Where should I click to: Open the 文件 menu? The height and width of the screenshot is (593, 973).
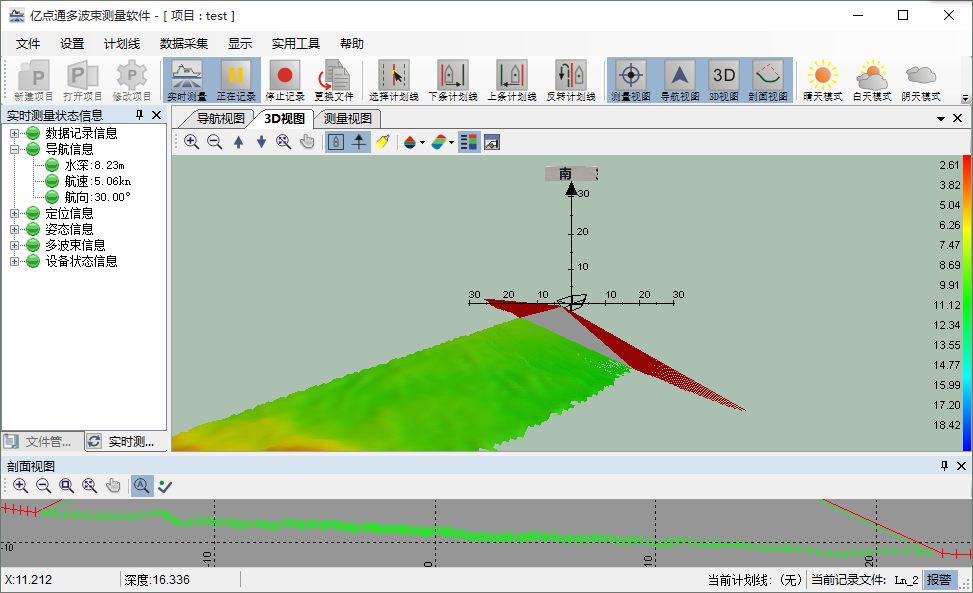click(x=28, y=43)
